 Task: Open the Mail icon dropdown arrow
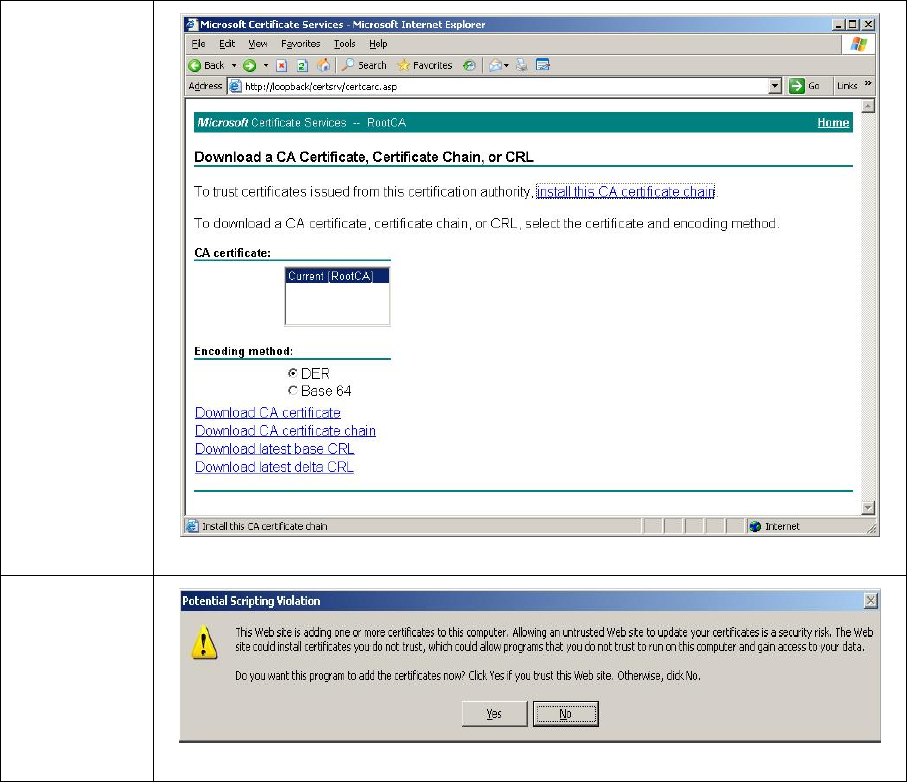click(x=507, y=65)
